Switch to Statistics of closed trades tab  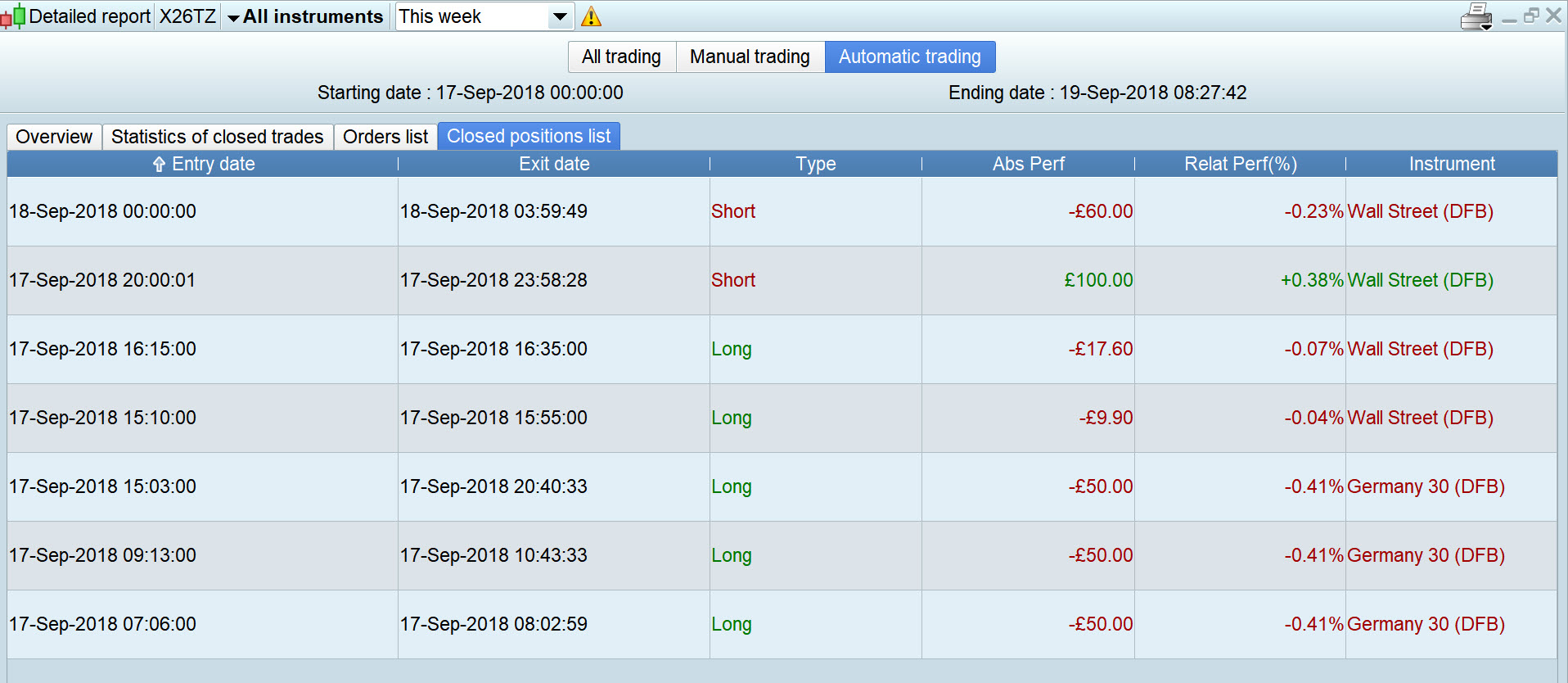[x=217, y=137]
